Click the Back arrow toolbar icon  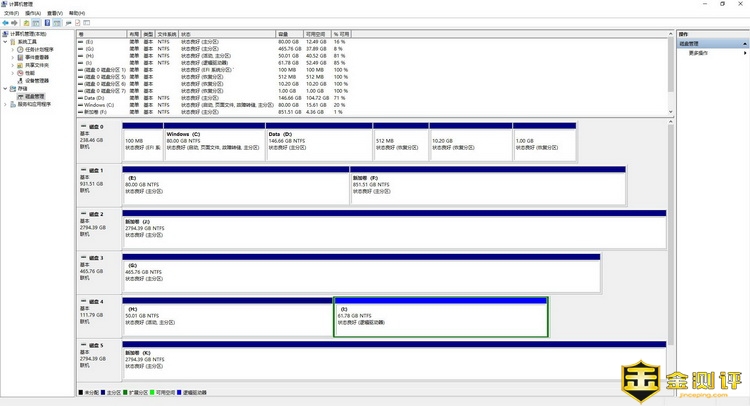pos(7,21)
